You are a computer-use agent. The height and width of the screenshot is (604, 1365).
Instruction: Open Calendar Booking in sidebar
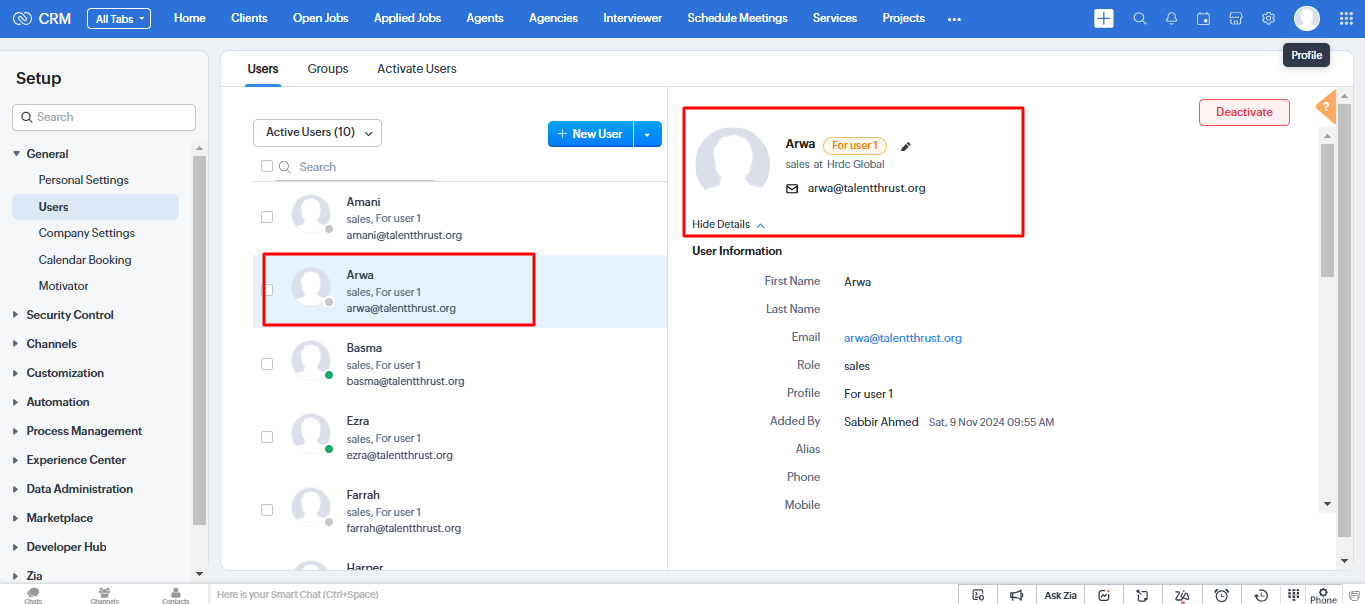pos(85,260)
